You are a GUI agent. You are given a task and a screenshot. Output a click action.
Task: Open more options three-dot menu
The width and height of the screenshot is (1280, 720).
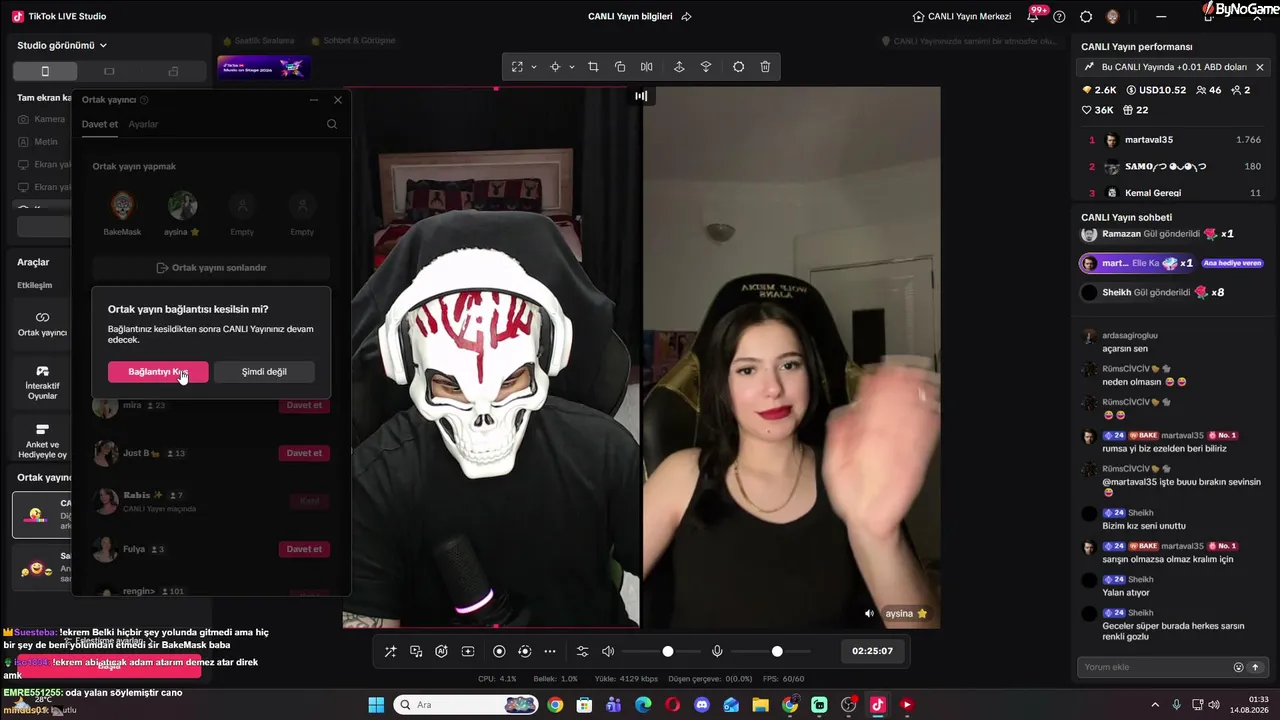coord(550,652)
